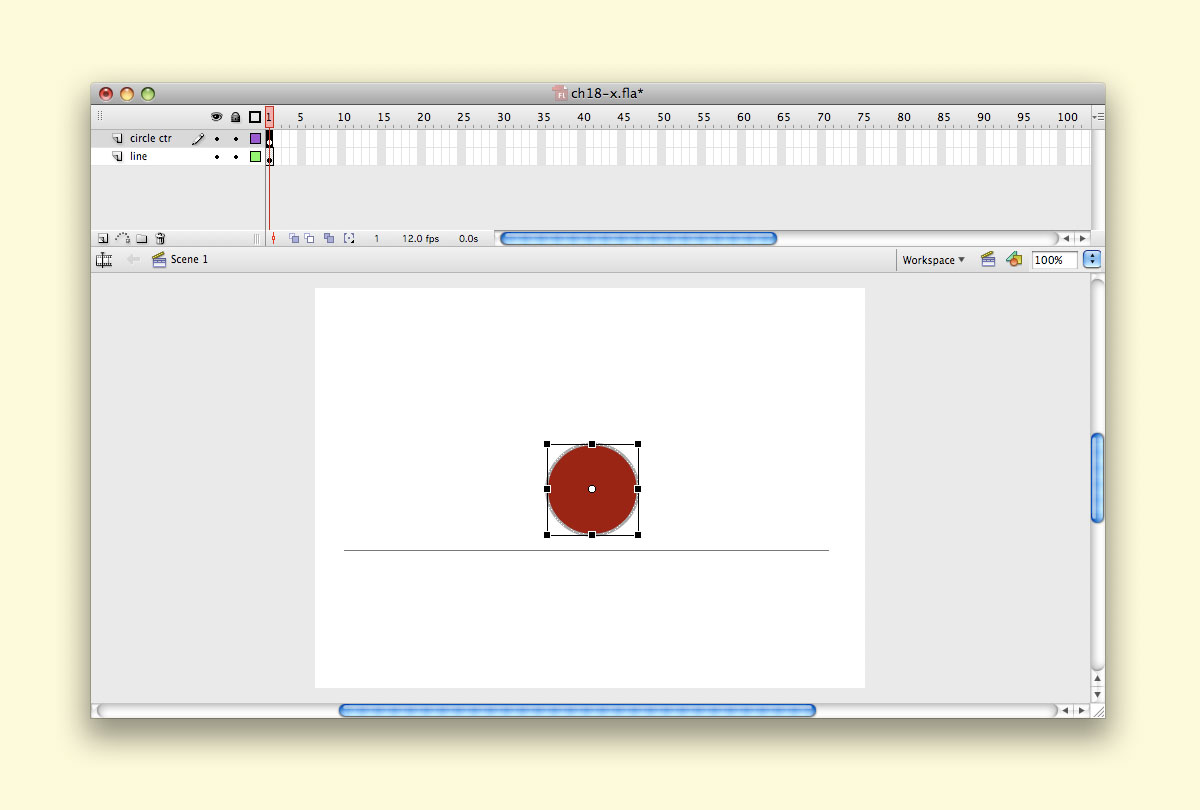Viewport: 1200px width, 810px height.
Task: Add a motion guide layer
Action: pos(122,238)
